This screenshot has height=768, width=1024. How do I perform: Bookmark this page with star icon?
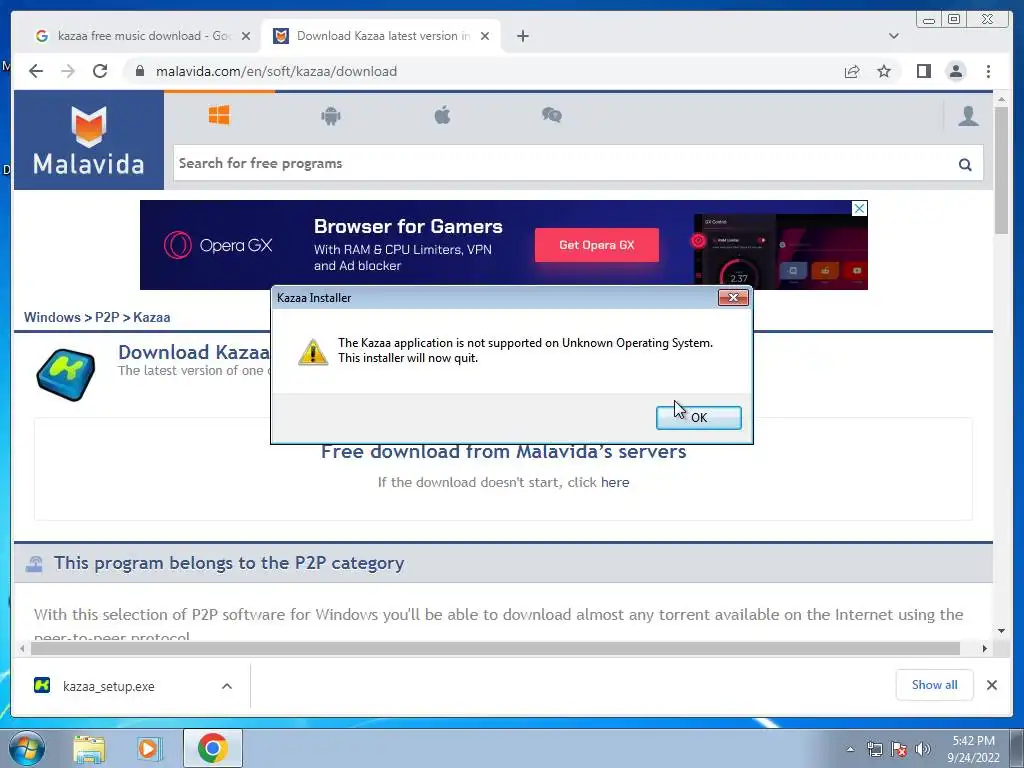884,71
